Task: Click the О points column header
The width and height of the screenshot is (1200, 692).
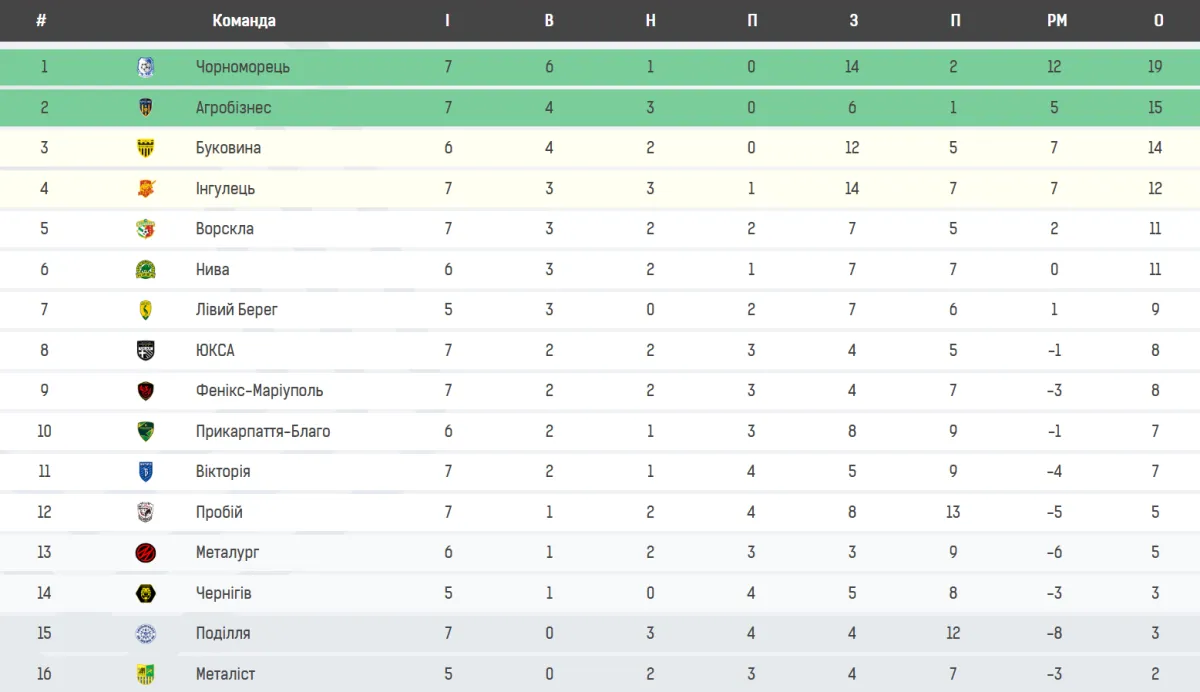Action: (1158, 20)
